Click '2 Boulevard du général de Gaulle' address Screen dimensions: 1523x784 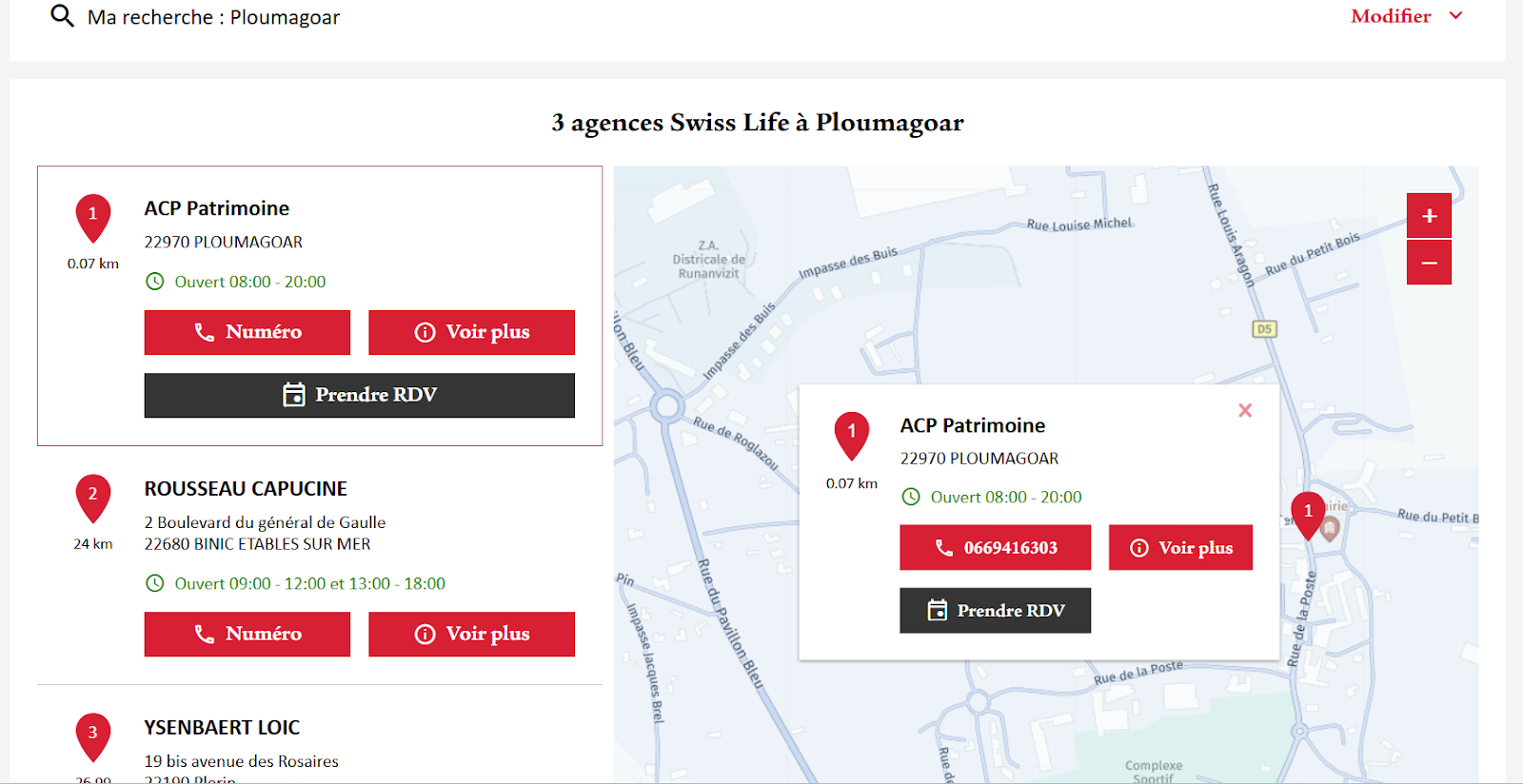[265, 522]
